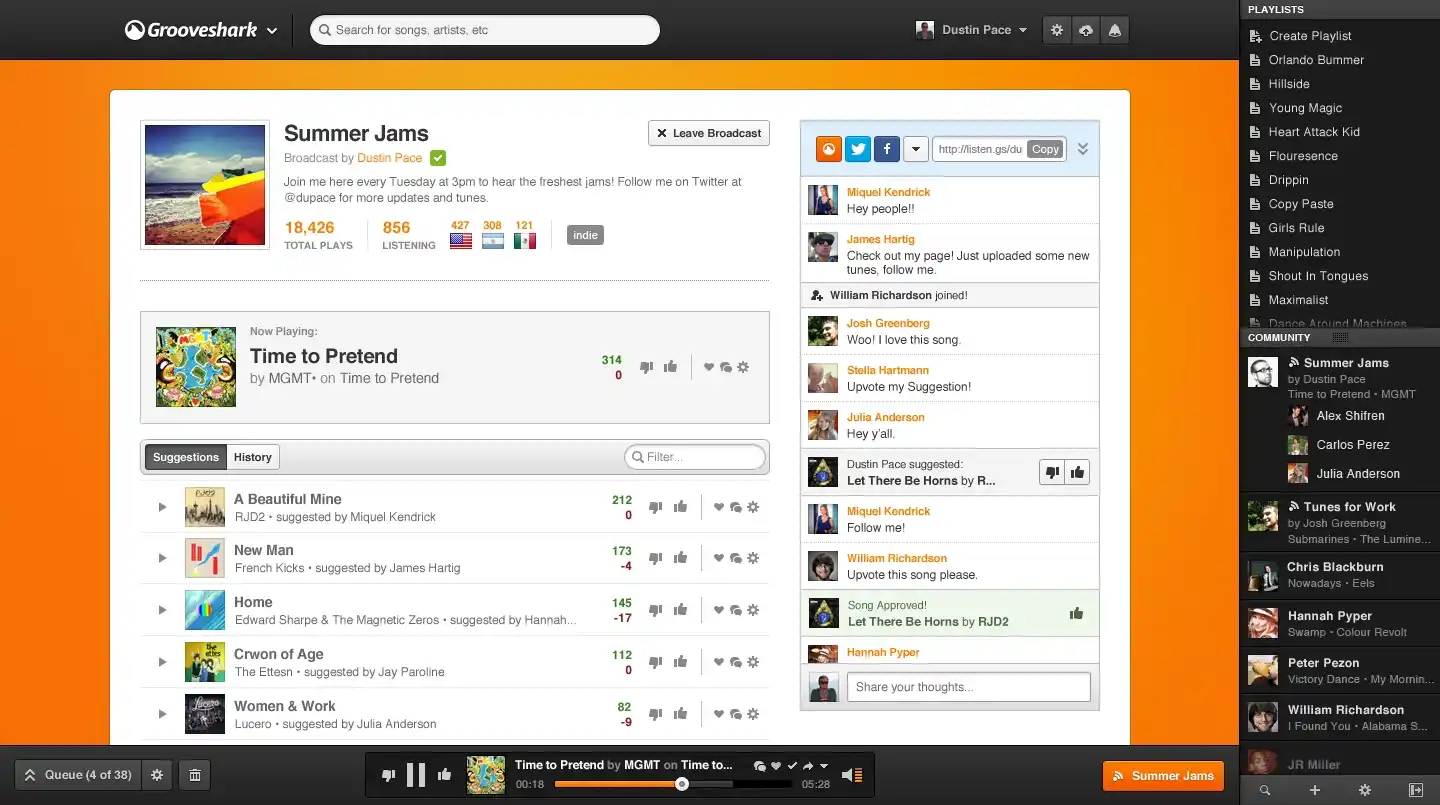Open queue options with the gear icon
The height and width of the screenshot is (805, 1440).
click(156, 775)
